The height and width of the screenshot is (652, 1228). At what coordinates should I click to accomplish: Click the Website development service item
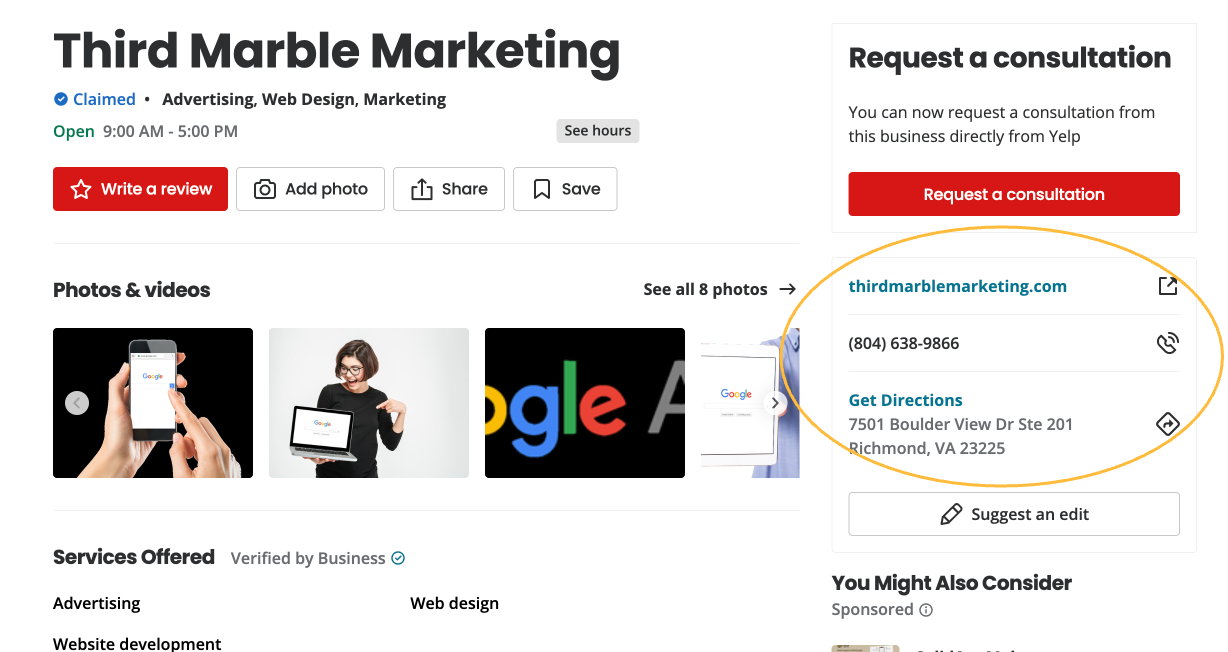tap(137, 643)
